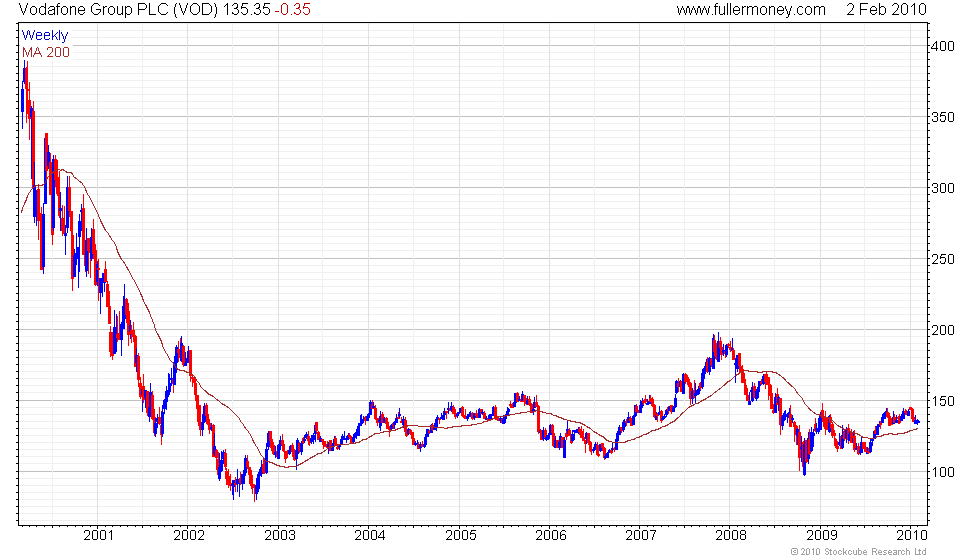Click the 250 y-axis label
The image size is (980, 560).
942,259
